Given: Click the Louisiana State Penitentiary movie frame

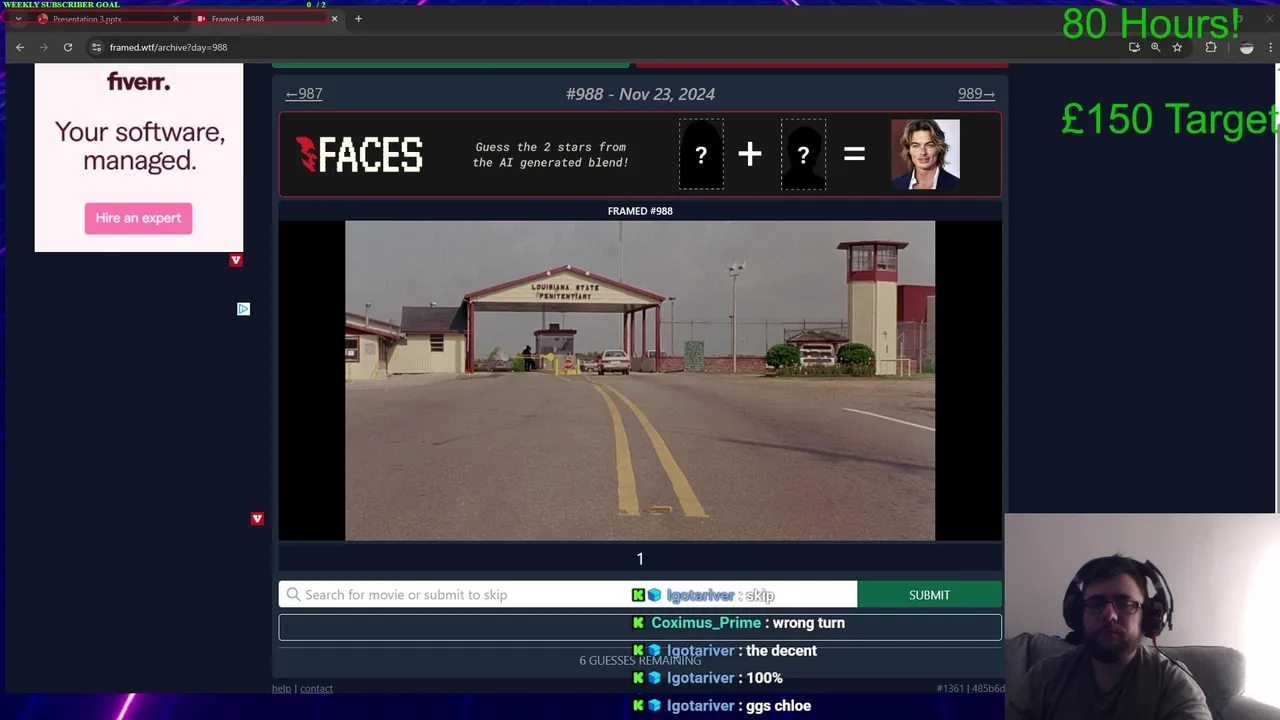Looking at the screenshot, I should (640, 381).
